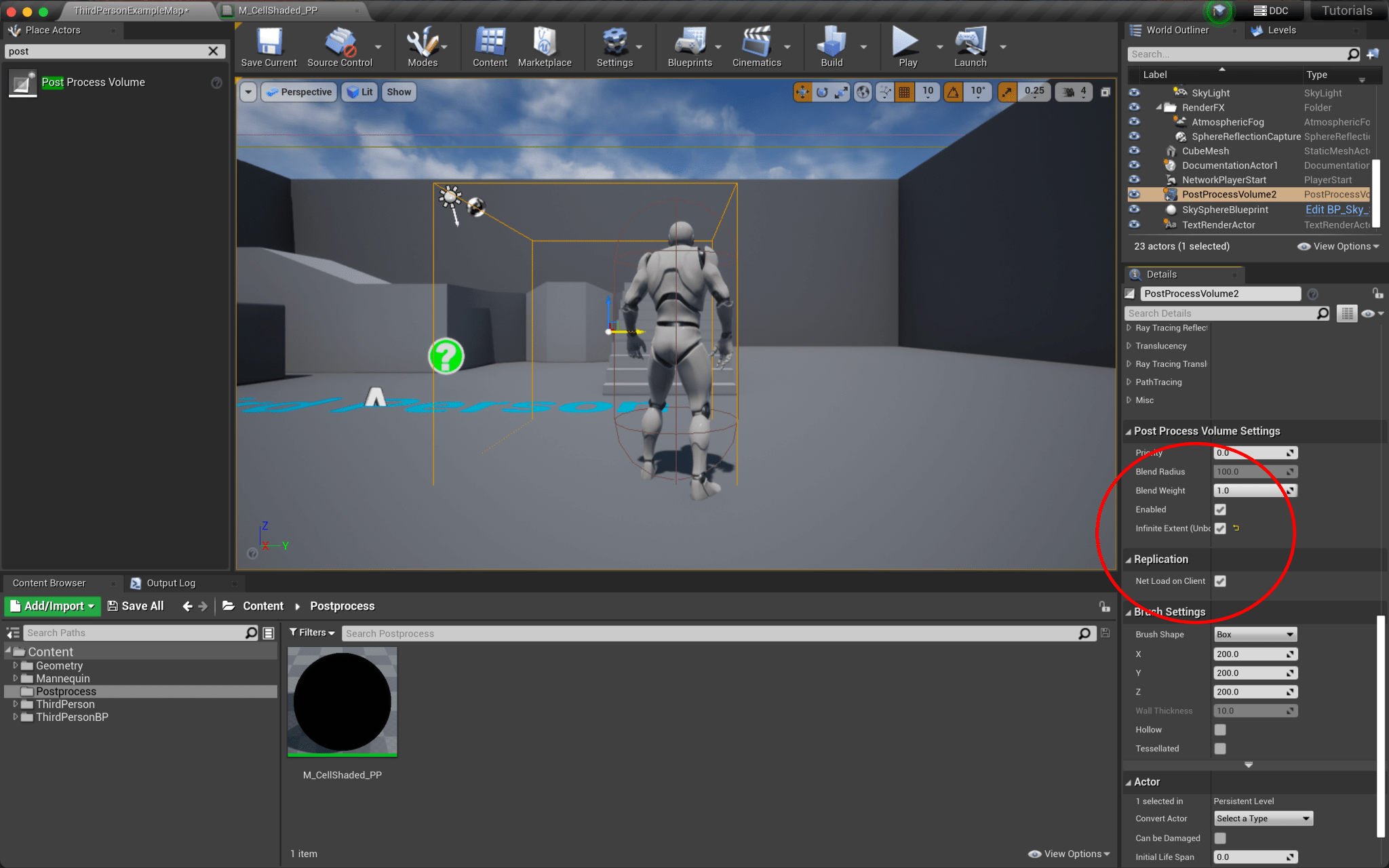The width and height of the screenshot is (1389, 868).
Task: Click the Add/Import button
Action: (53, 606)
